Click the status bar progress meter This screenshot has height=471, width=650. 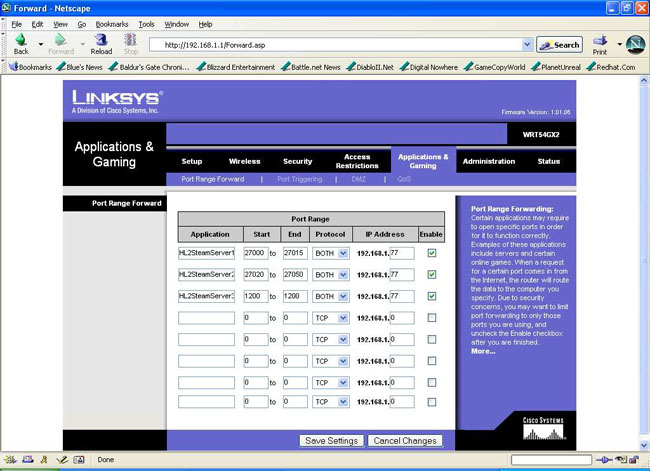pos(551,460)
